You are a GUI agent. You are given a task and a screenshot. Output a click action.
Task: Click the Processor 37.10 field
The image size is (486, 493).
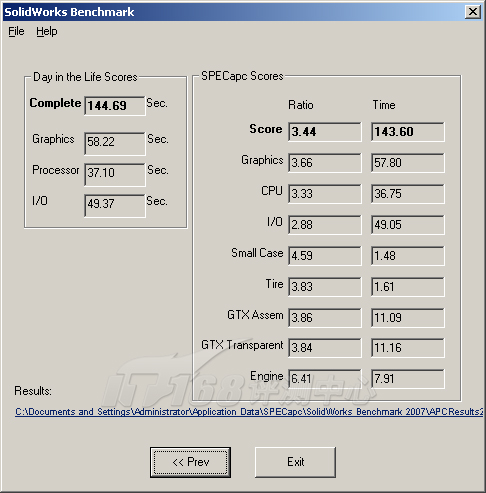tap(115, 175)
